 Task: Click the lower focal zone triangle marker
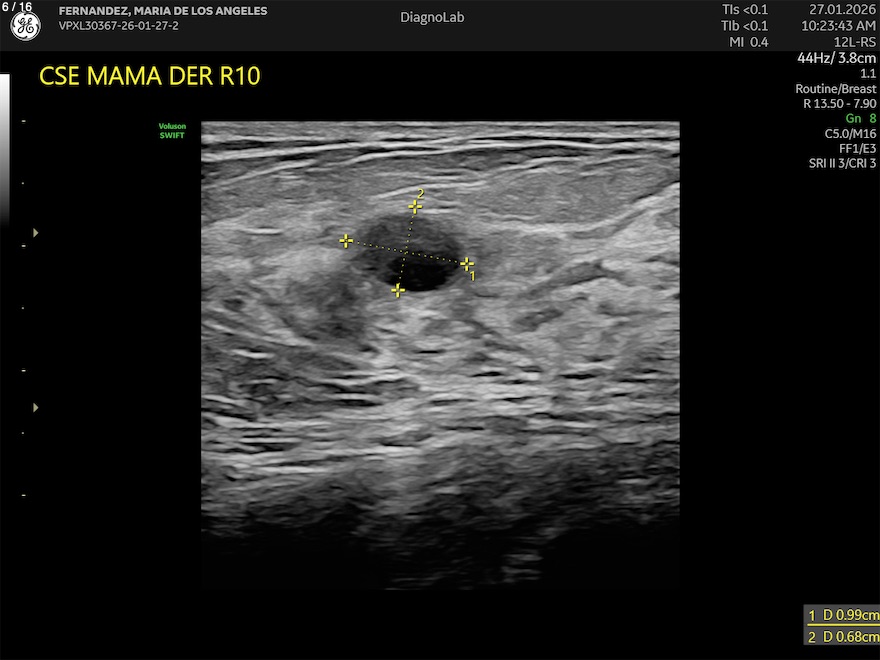(36, 407)
